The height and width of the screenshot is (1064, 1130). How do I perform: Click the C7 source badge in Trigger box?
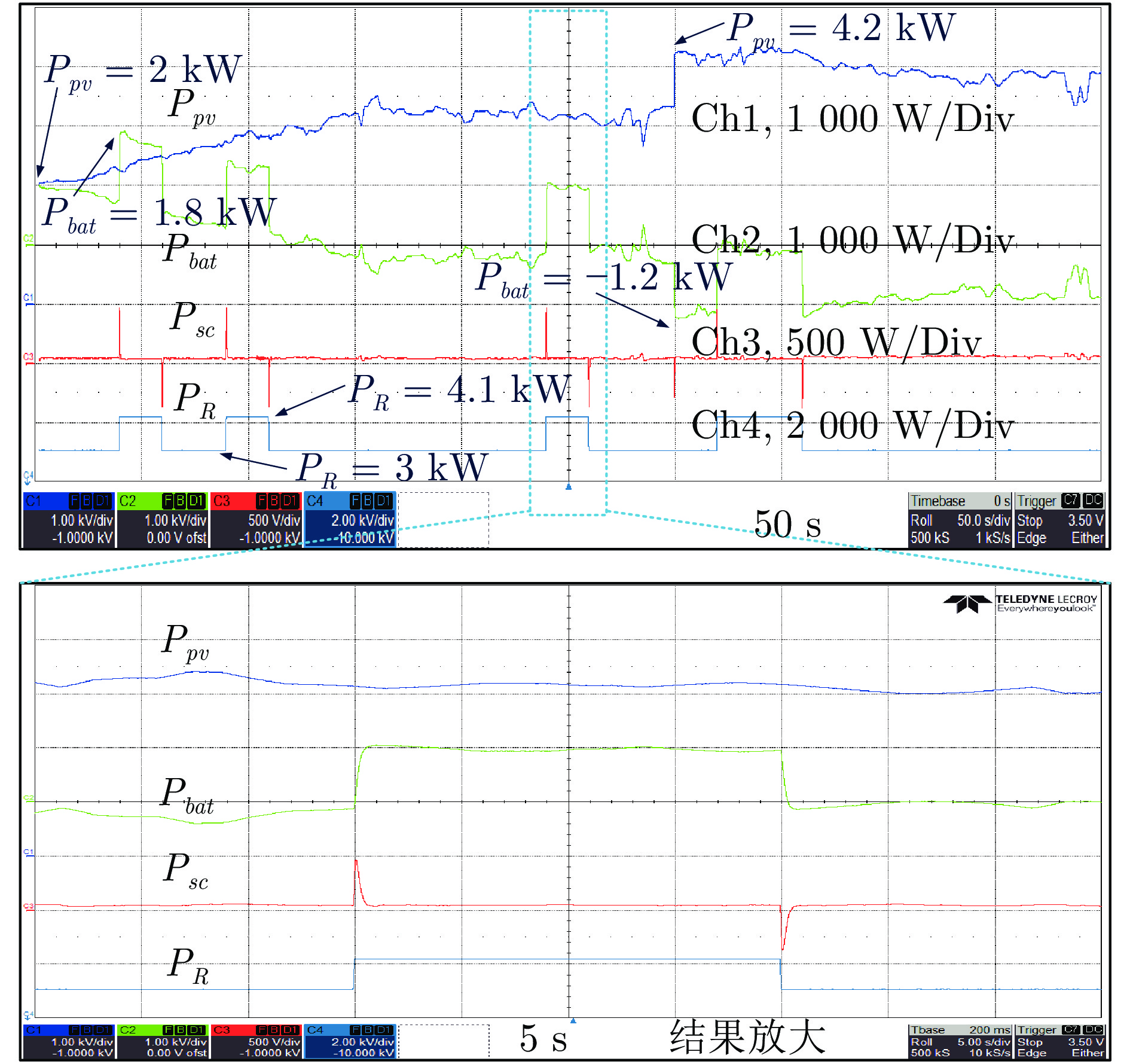point(1071,501)
